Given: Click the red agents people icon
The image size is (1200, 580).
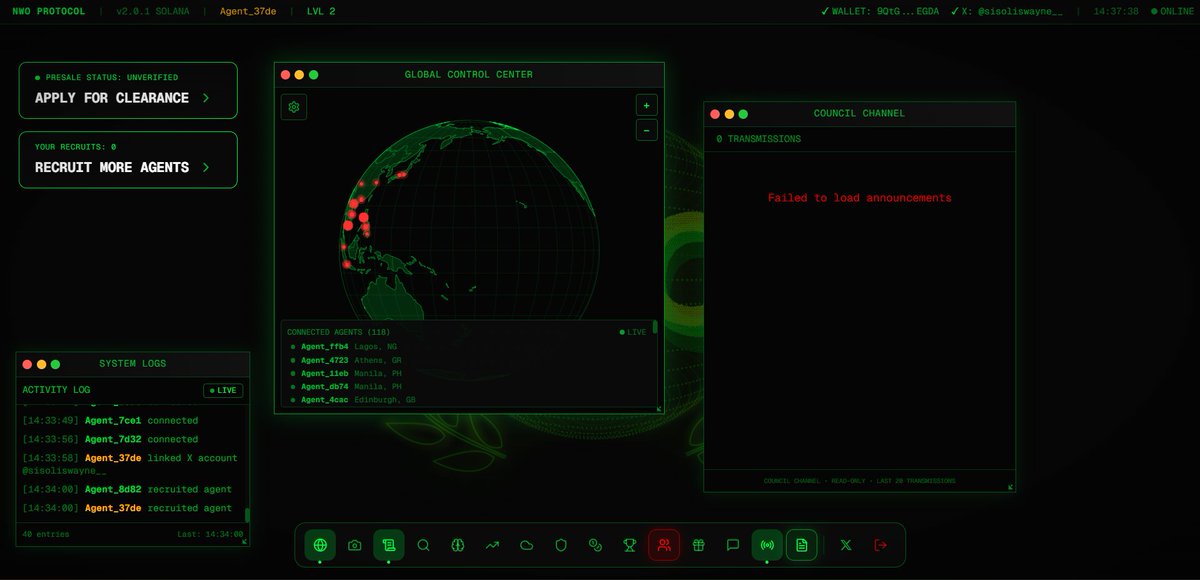Looking at the screenshot, I should [x=665, y=545].
